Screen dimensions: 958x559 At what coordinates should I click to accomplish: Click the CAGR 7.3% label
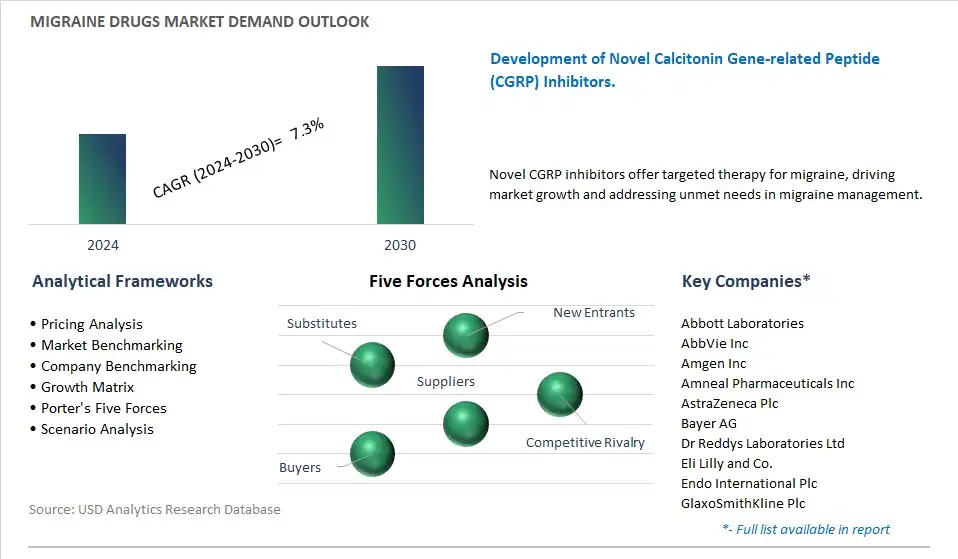point(238,159)
